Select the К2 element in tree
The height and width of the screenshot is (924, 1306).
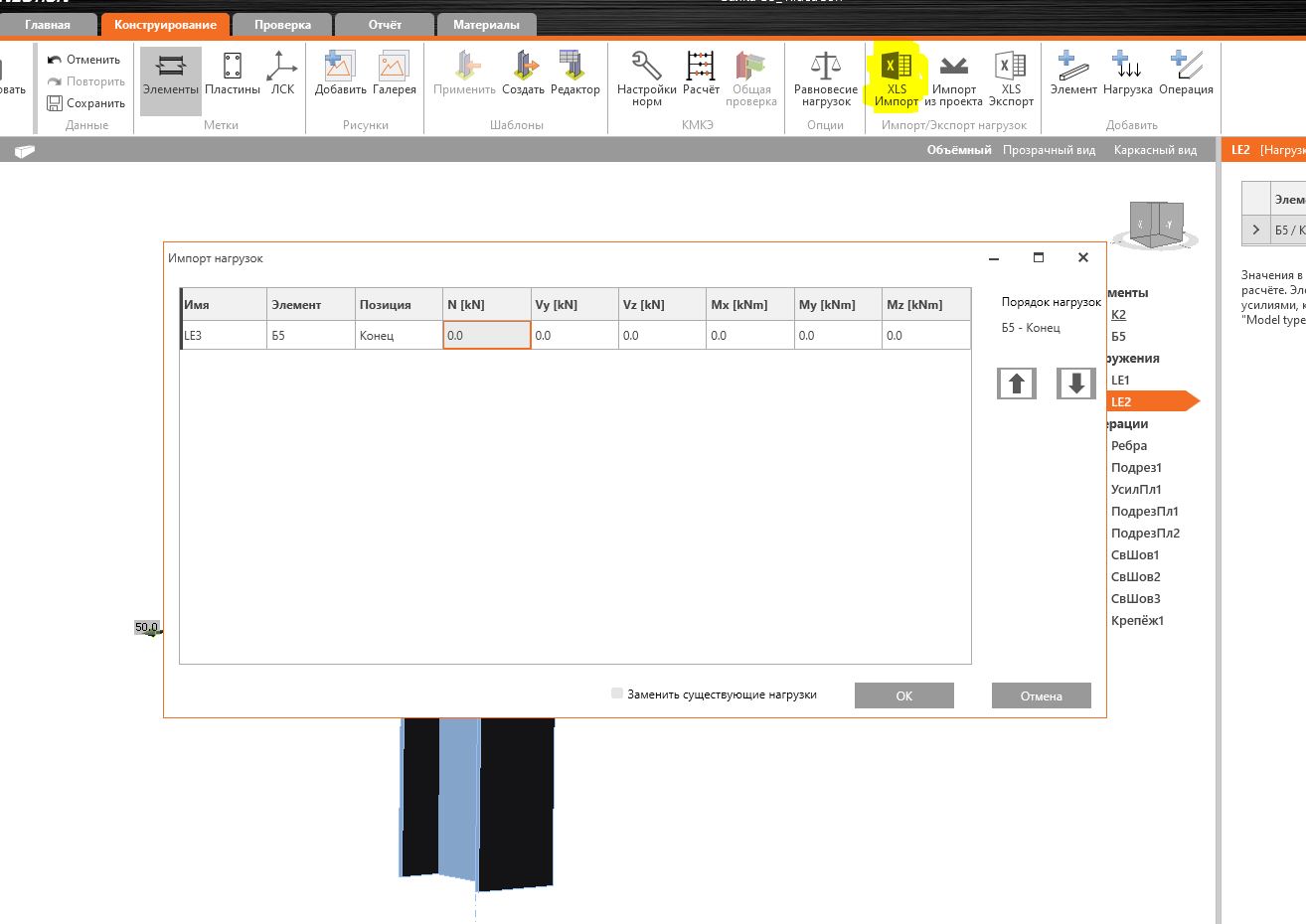coord(1118,314)
